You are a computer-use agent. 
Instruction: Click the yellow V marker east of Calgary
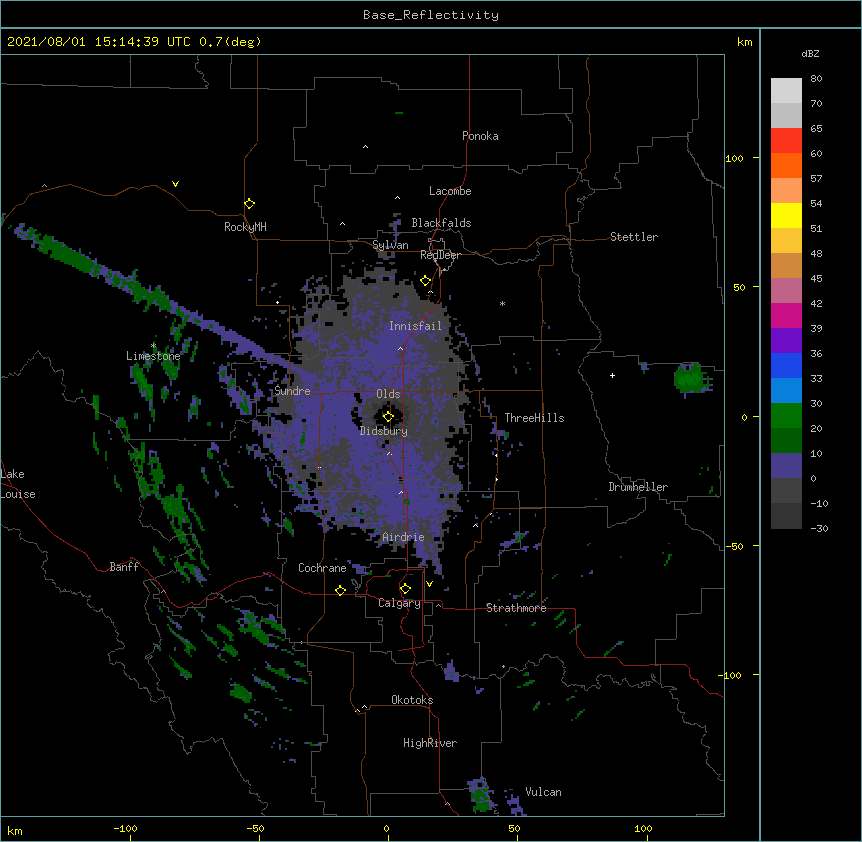point(429,584)
